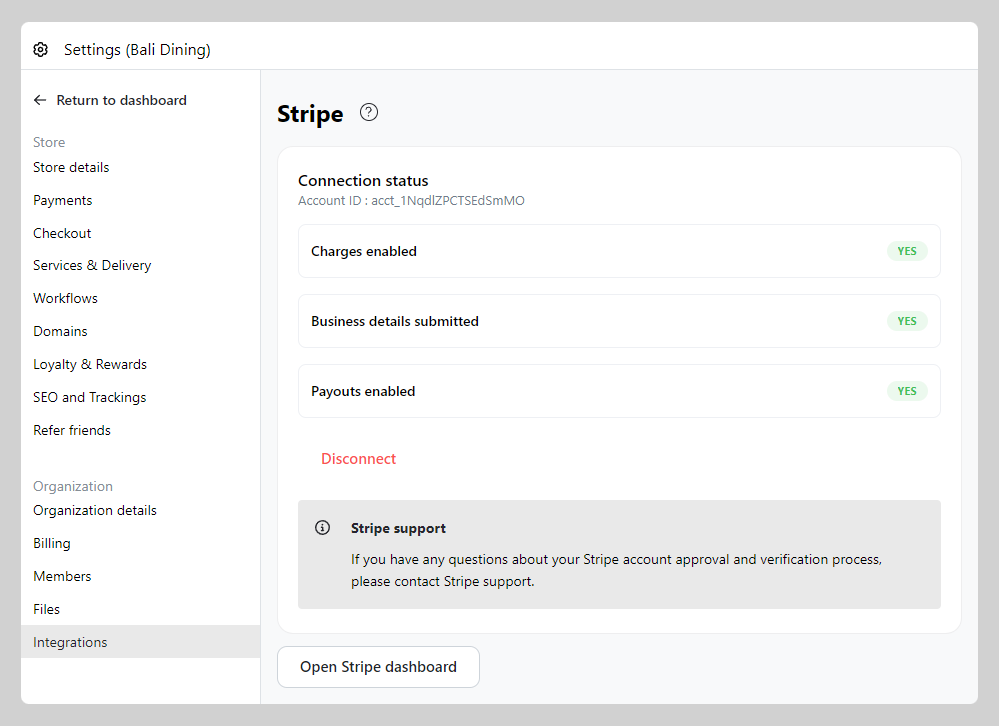Click the Payouts enabled row
The height and width of the screenshot is (726, 999).
click(x=619, y=392)
